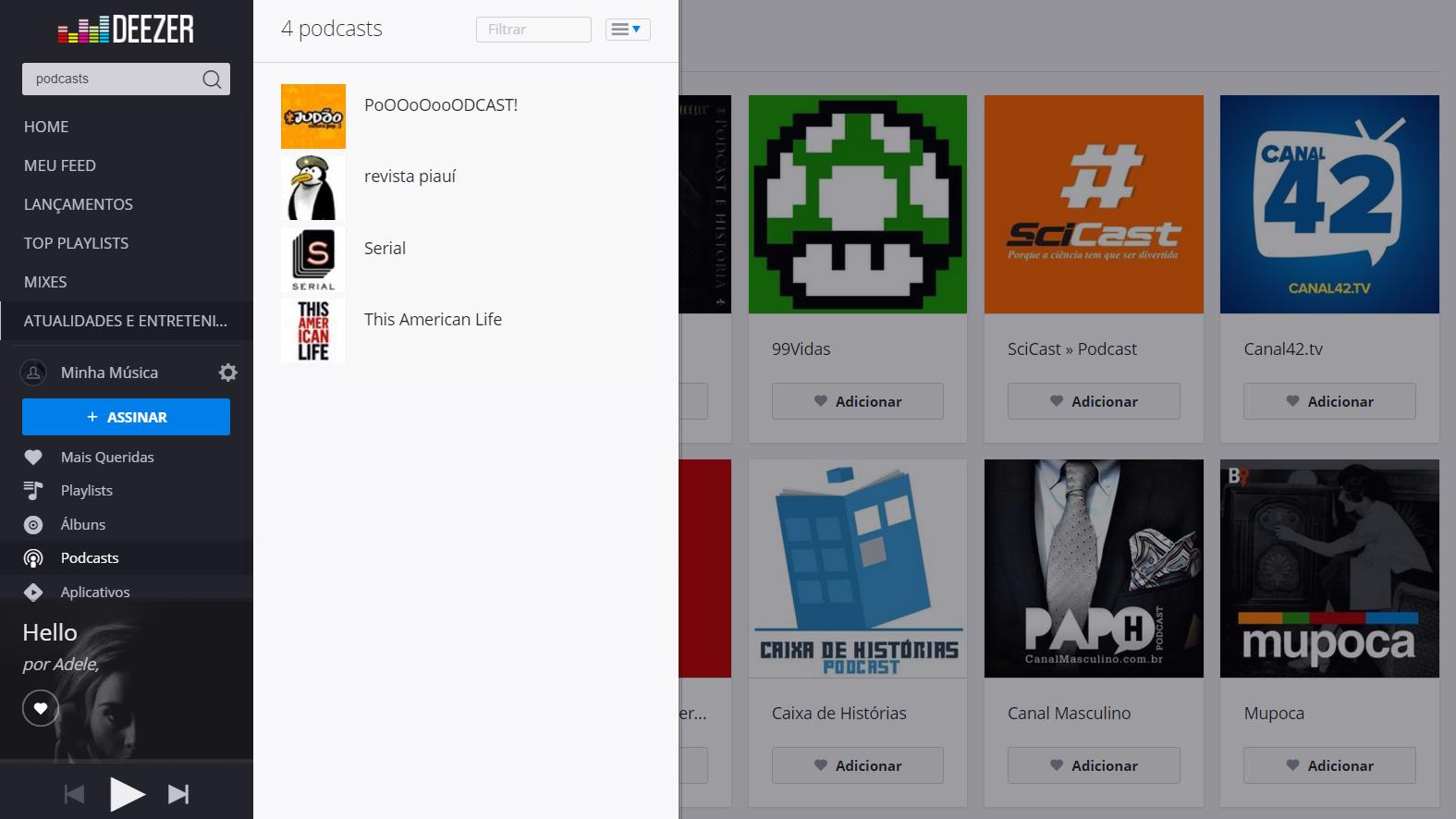Click Adicionar under Canal Masculino
The height and width of the screenshot is (819, 1456).
(x=1094, y=765)
